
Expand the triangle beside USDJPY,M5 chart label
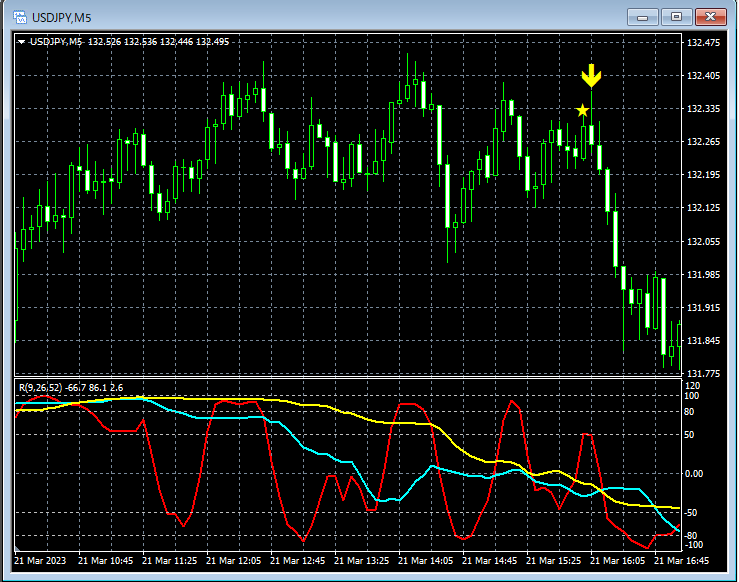[22, 42]
